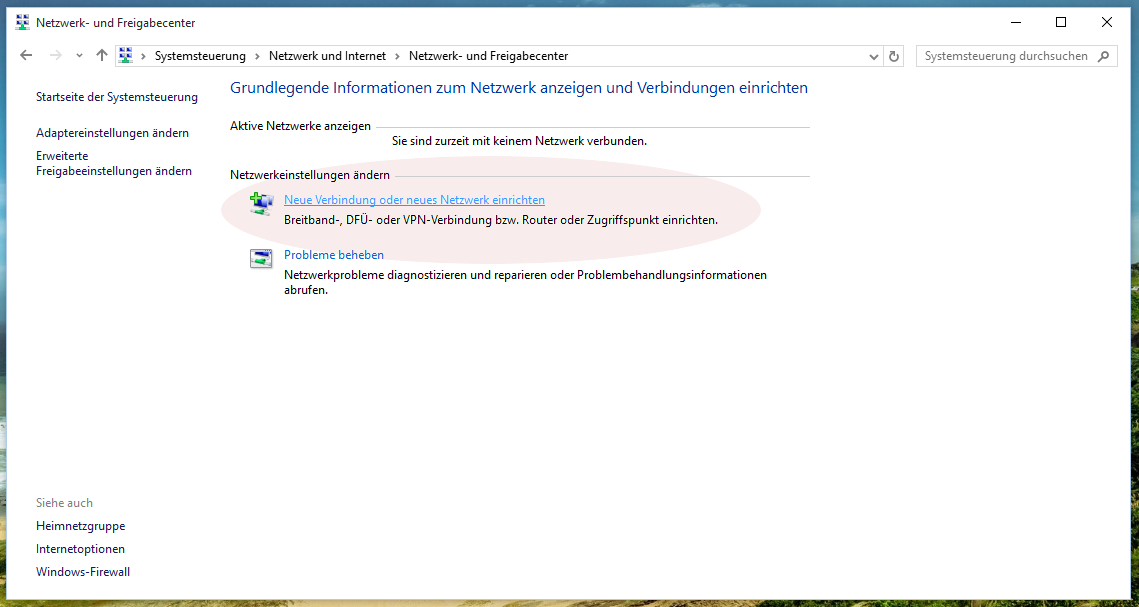1139x607 pixels.
Task: Click the up arrow to parent folder
Action: [101, 56]
